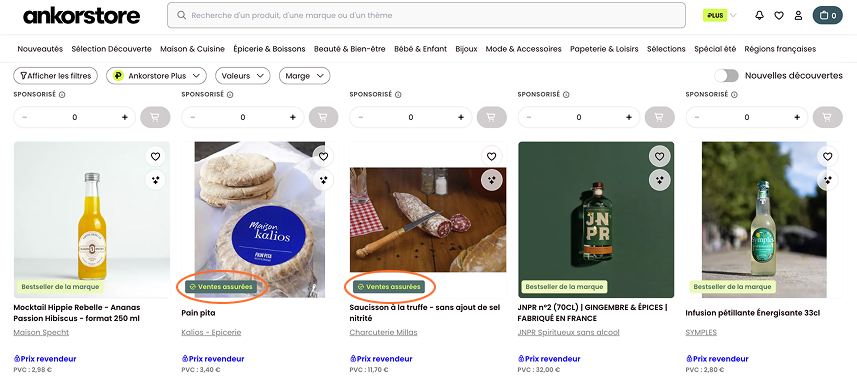Increase quantity above Pain pita
Screen dimensions: 857x379
(x=293, y=117)
